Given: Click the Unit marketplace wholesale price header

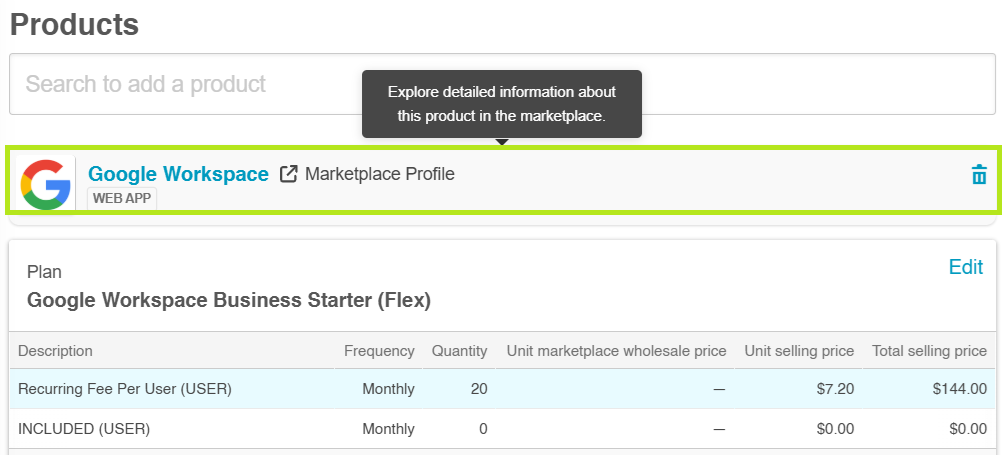Looking at the screenshot, I should (616, 351).
